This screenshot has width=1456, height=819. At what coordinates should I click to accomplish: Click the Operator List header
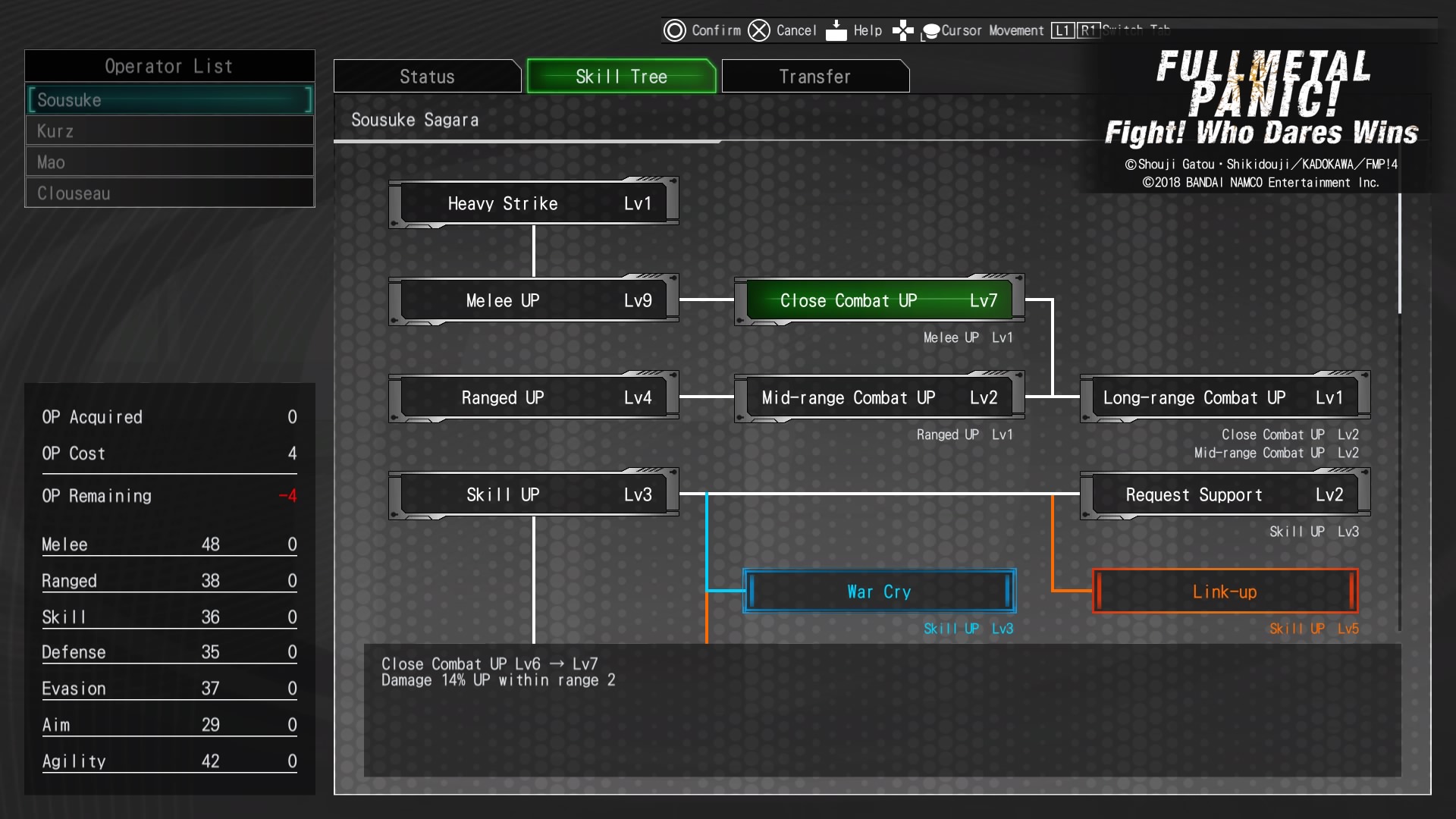[170, 66]
